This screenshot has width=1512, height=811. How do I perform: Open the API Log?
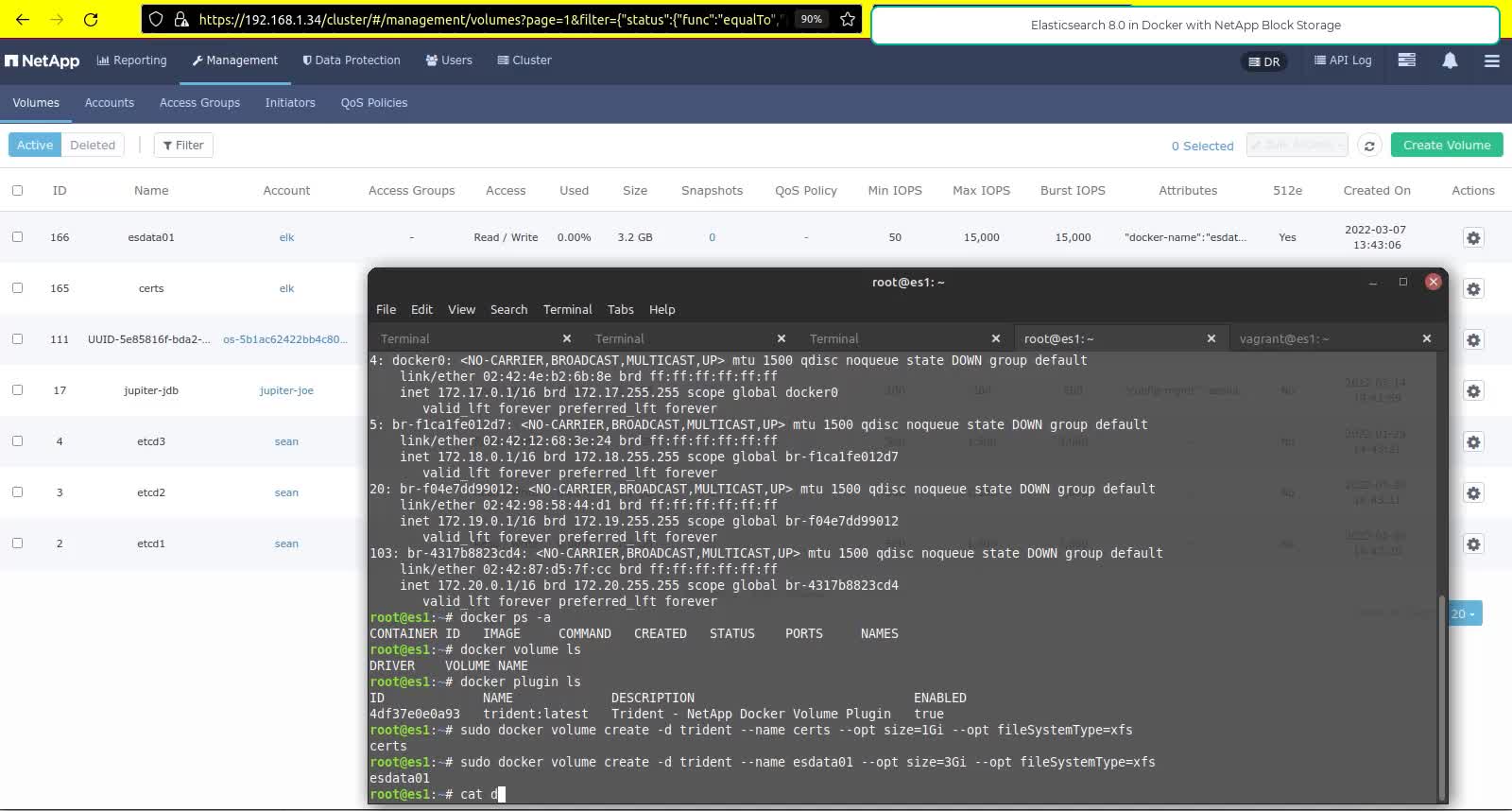1343,60
